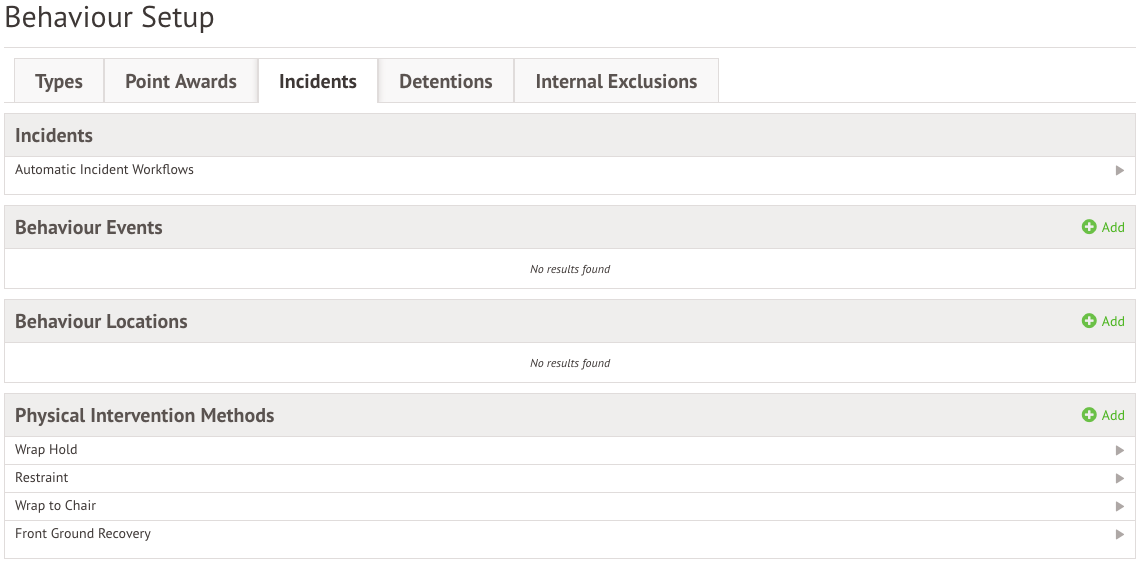Expand the Front Ground Recovery row arrow
Screen dimensions: 1143x570
[1120, 535]
